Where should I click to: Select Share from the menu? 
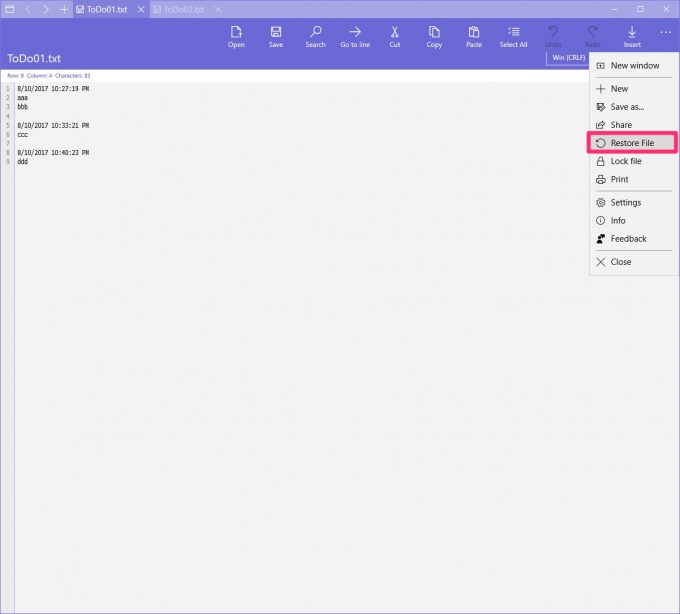point(633,125)
